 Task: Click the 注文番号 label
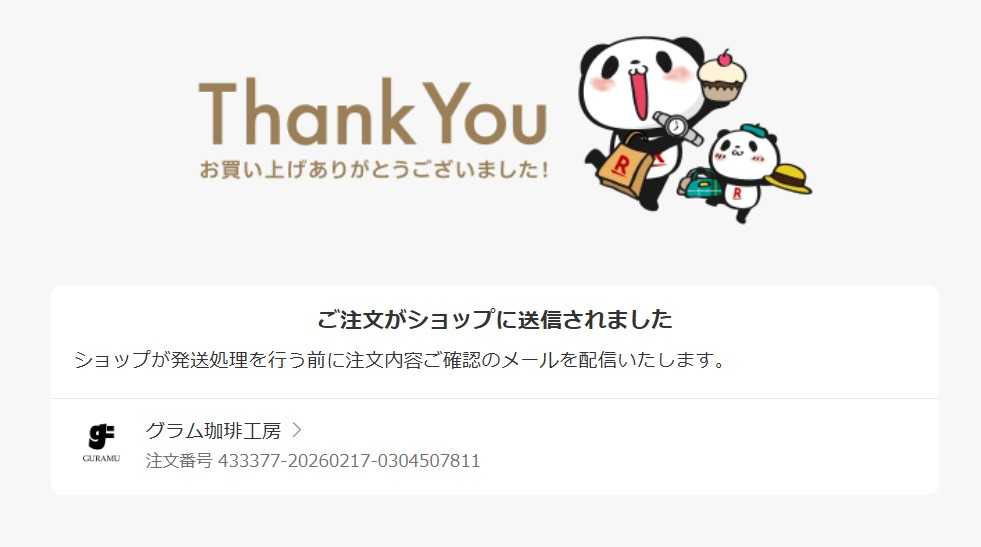[179, 461]
